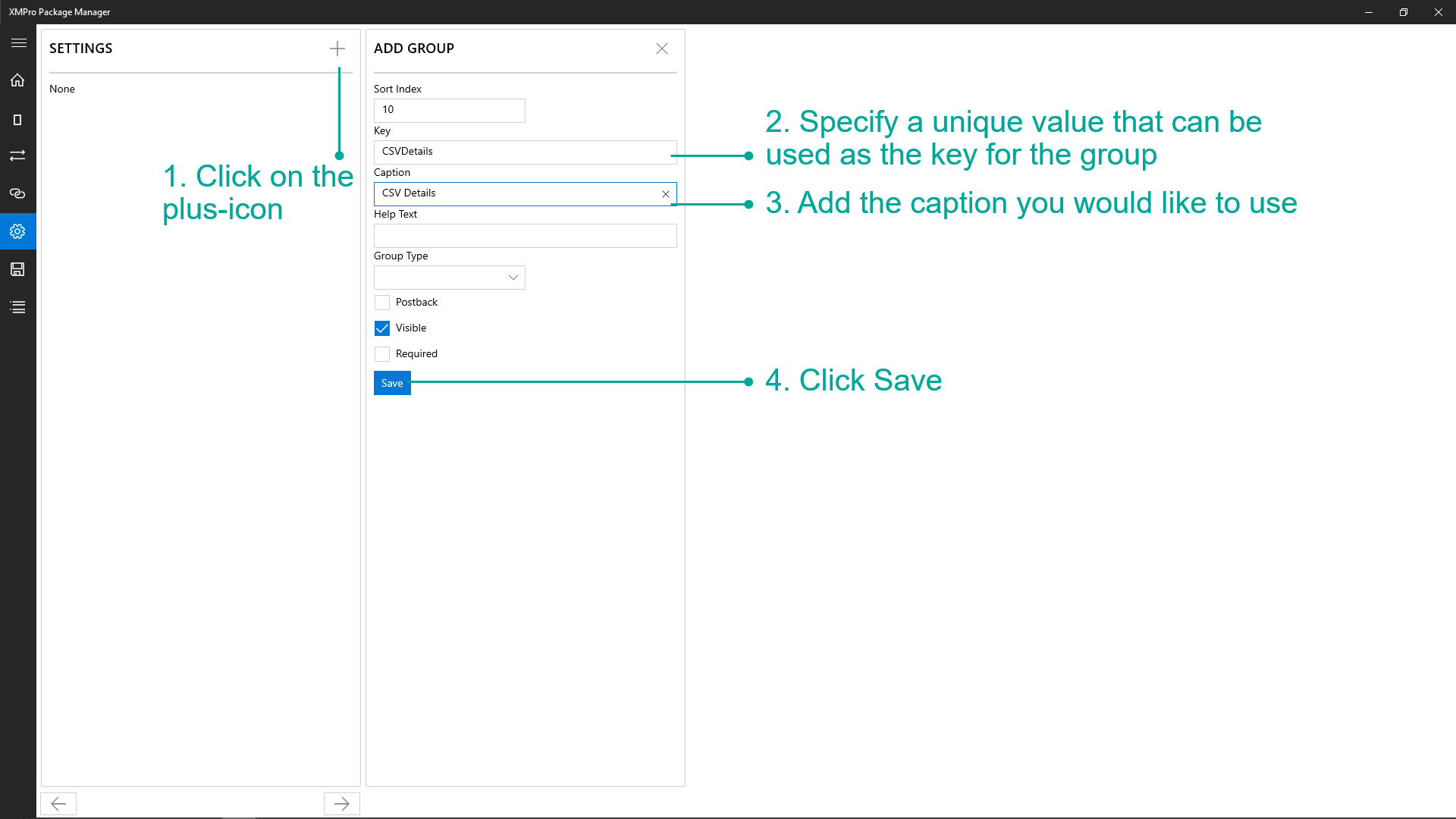
Task: Open the chain link sidebar icon
Action: click(17, 193)
